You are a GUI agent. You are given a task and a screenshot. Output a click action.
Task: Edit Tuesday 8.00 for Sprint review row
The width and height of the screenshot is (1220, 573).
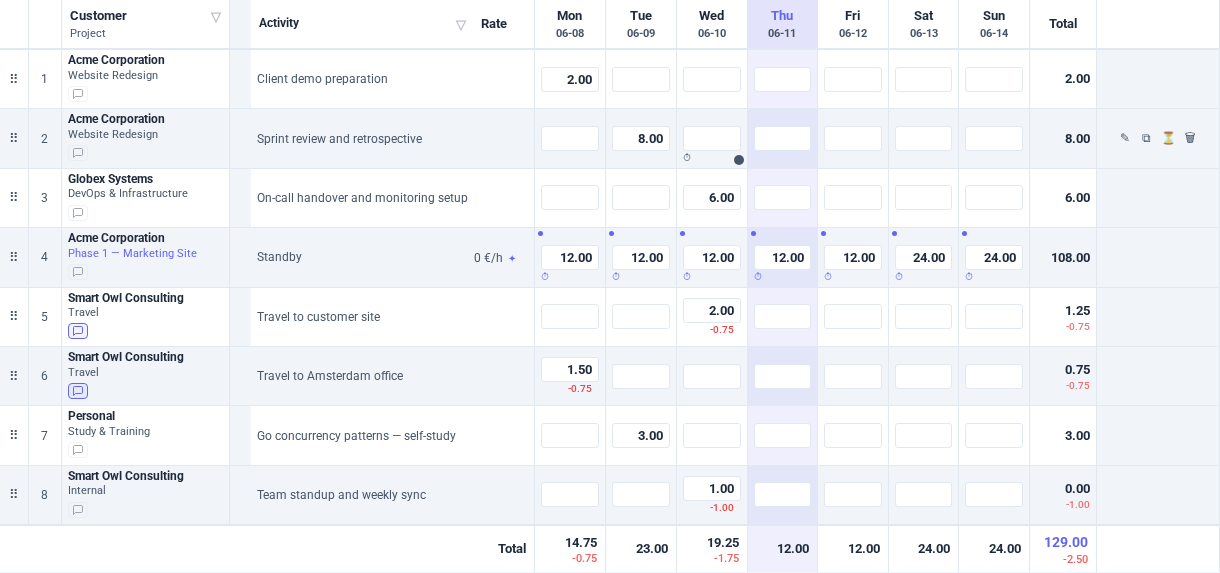(x=641, y=139)
